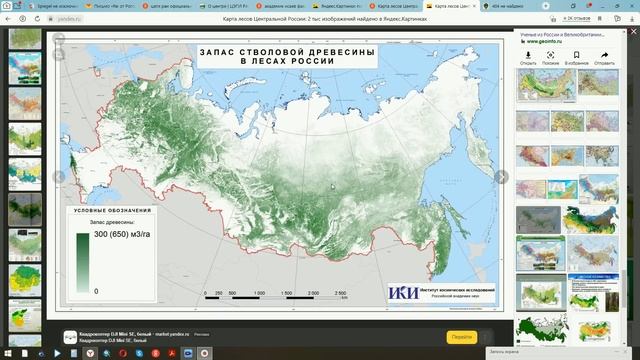This screenshot has width=640, height=360.
Task: Click the 2К отзывов reviews button
Action: [x=577, y=19]
